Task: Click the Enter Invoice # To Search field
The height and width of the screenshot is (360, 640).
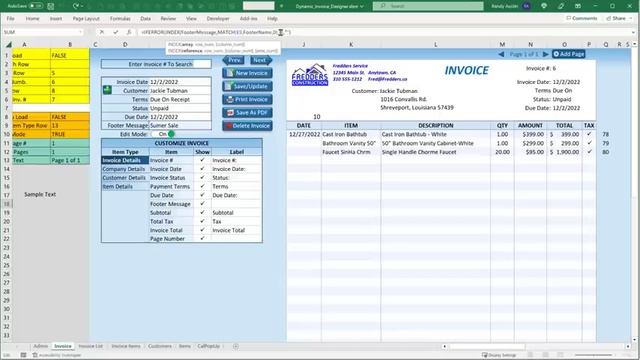Action: (x=156, y=64)
